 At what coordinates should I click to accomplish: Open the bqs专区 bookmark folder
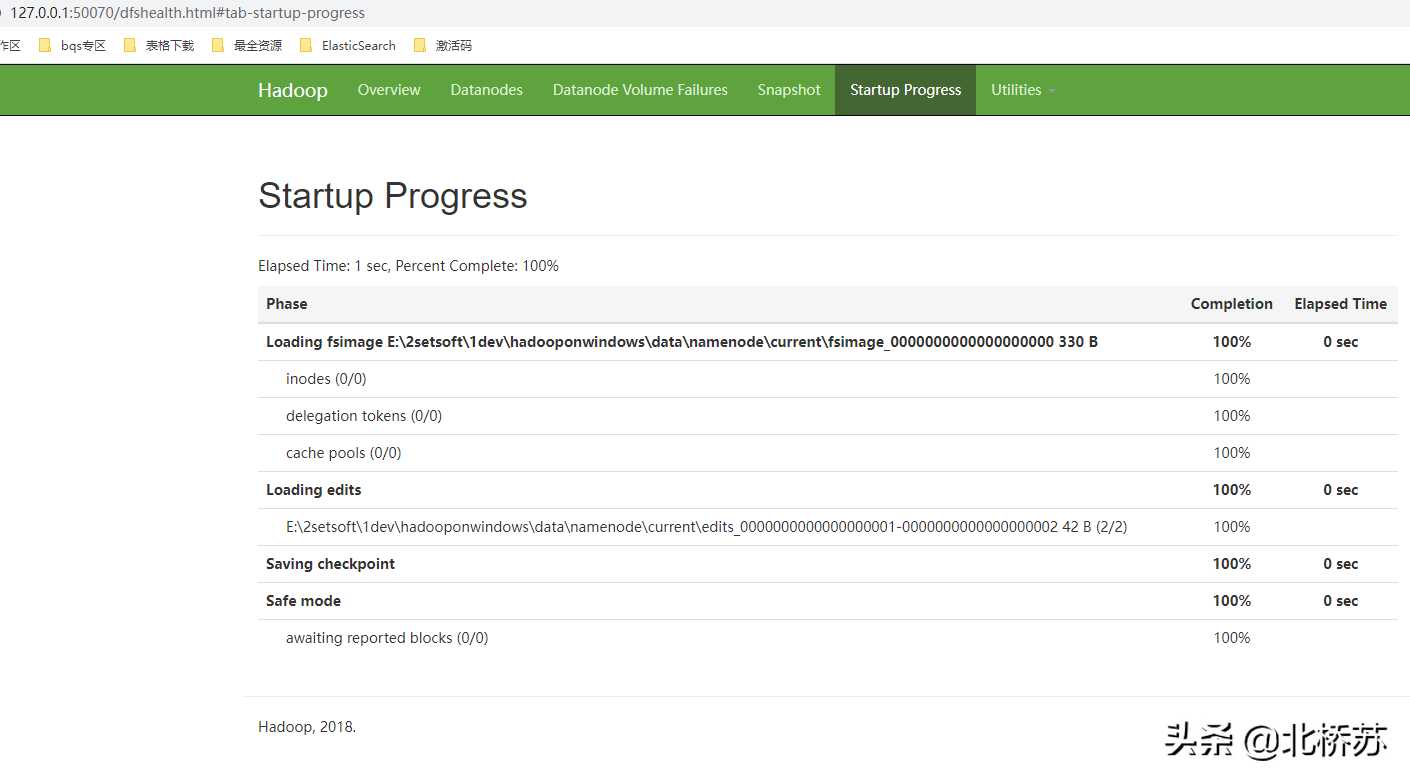pos(72,45)
